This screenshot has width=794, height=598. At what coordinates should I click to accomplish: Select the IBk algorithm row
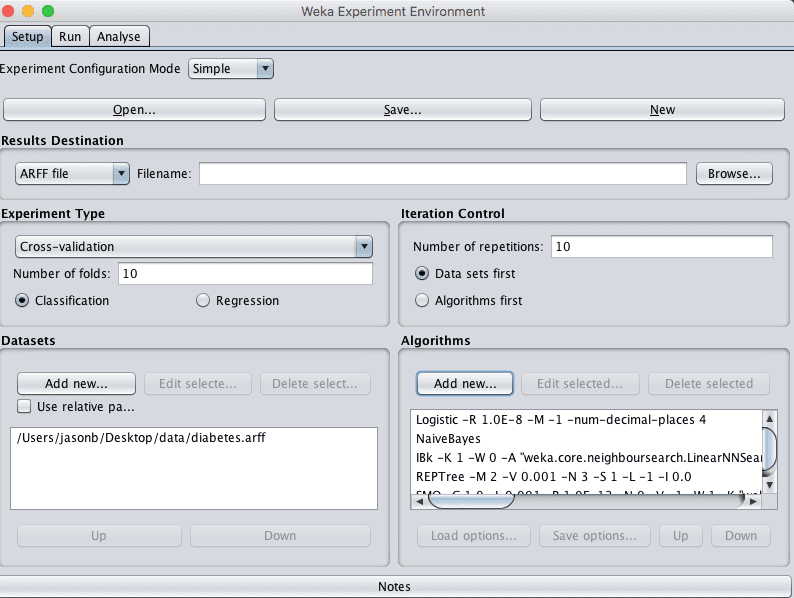(x=586, y=458)
